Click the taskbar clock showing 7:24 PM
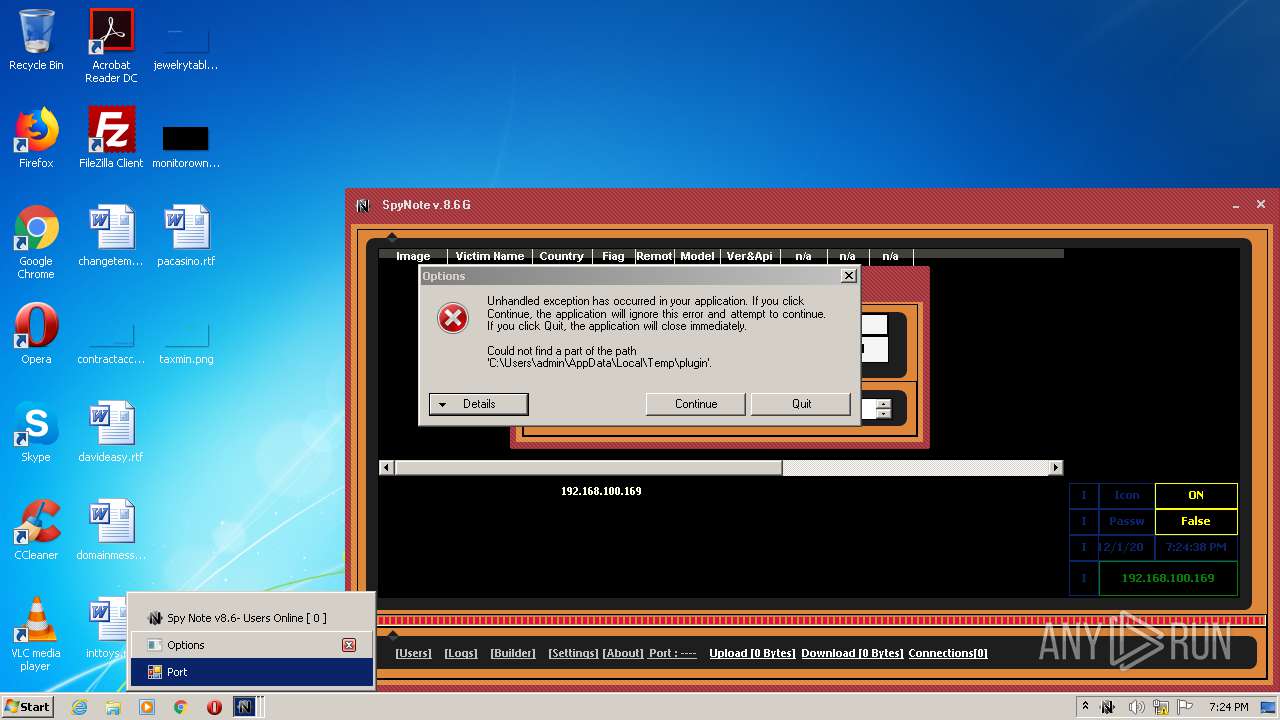Image resolution: width=1280 pixels, height=720 pixels. point(1228,707)
